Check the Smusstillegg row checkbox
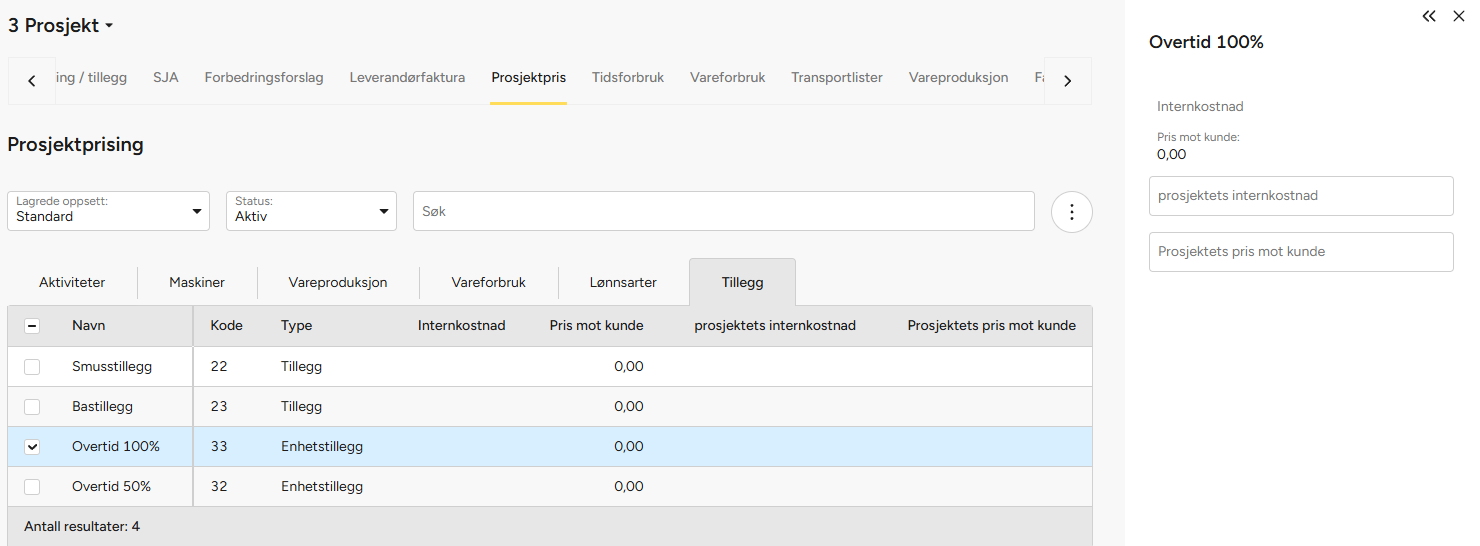1480x546 pixels. 32,367
